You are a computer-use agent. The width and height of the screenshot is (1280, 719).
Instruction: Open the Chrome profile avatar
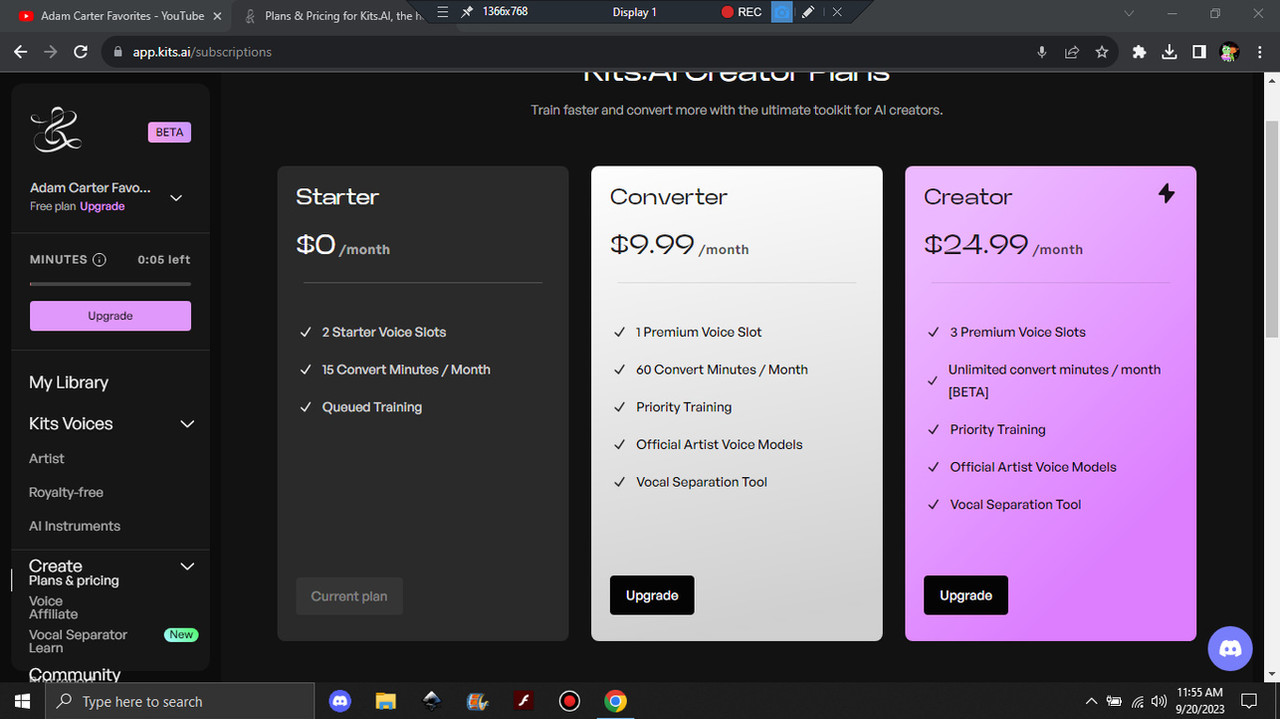tap(1230, 52)
